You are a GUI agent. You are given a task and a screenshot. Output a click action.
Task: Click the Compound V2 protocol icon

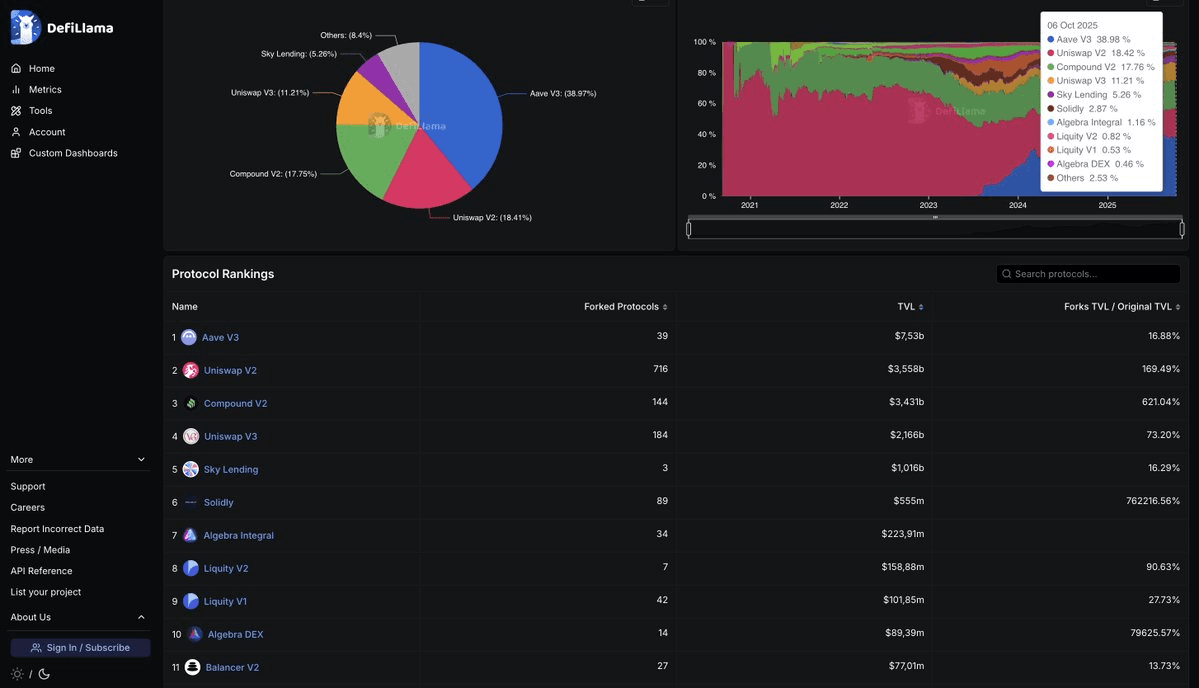click(191, 403)
